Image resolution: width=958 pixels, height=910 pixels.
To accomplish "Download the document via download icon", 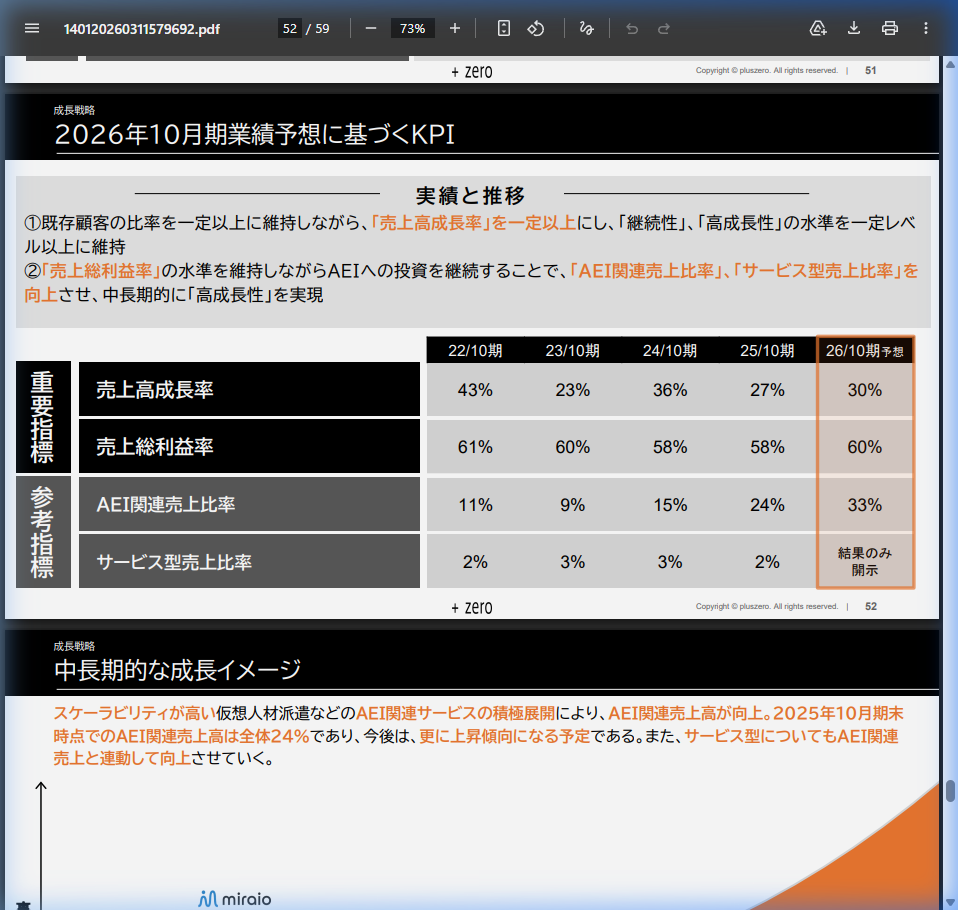I will pos(853,28).
